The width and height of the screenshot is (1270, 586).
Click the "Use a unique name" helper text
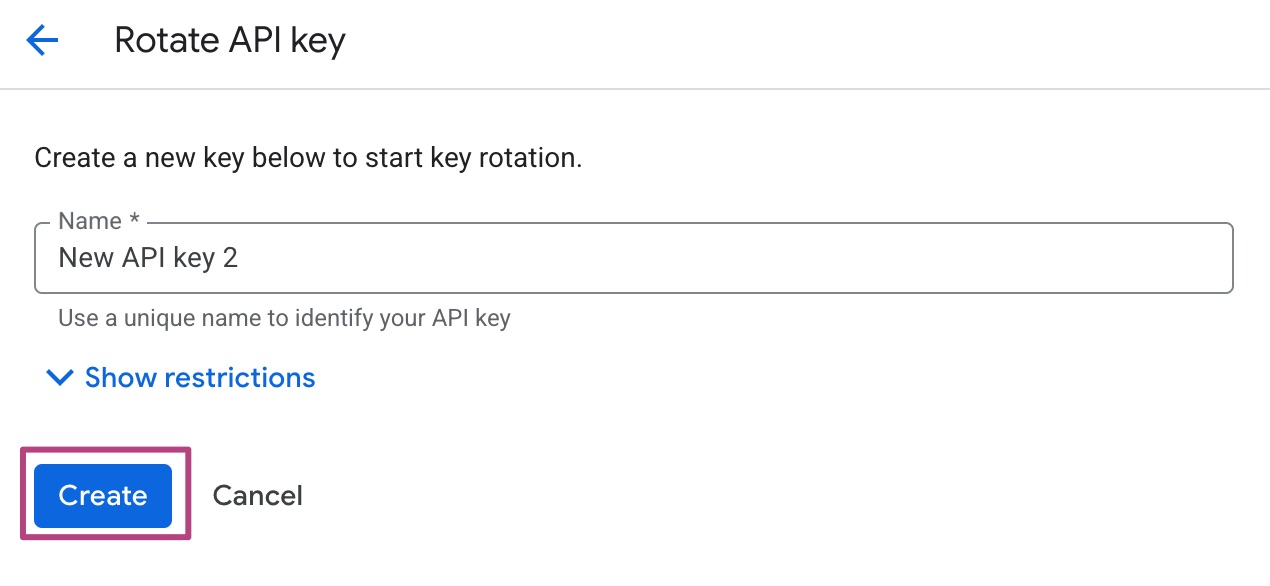(x=284, y=319)
